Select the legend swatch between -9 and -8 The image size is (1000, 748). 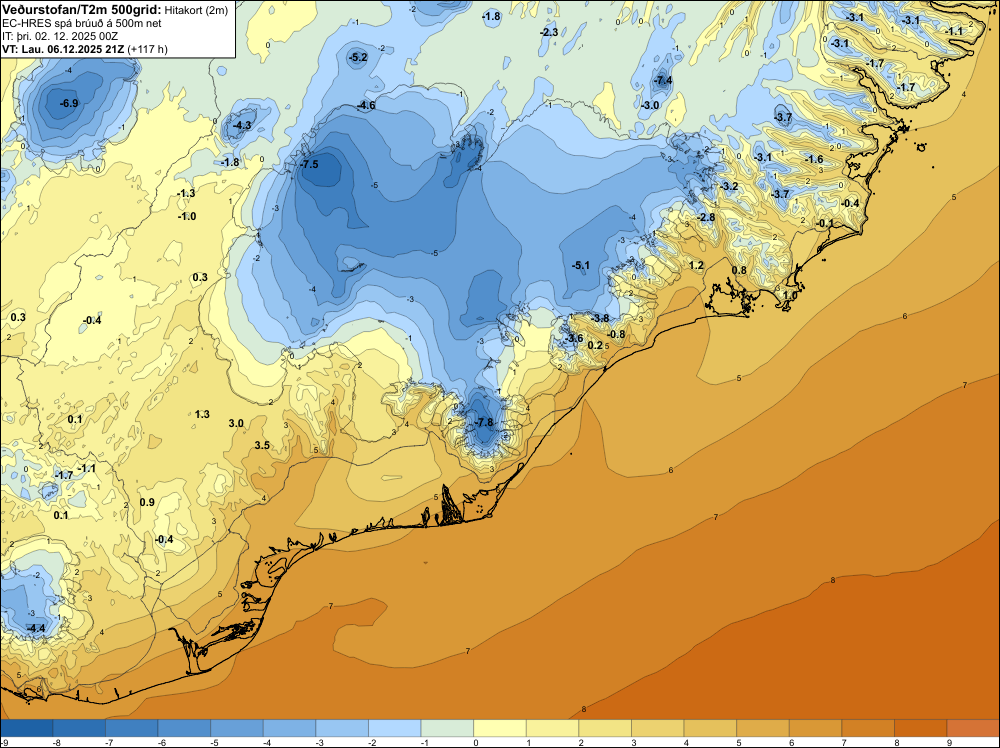point(27,728)
